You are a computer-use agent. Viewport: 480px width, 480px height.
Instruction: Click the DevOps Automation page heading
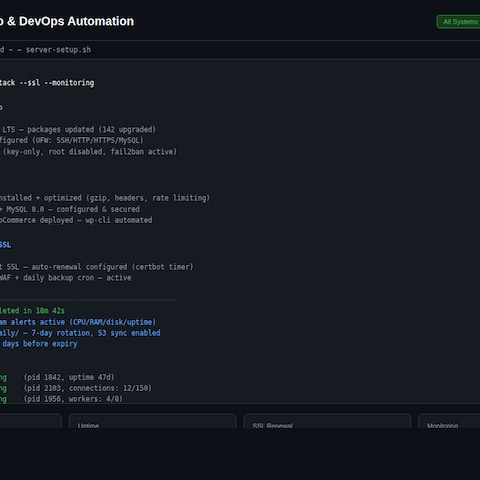[67, 21]
